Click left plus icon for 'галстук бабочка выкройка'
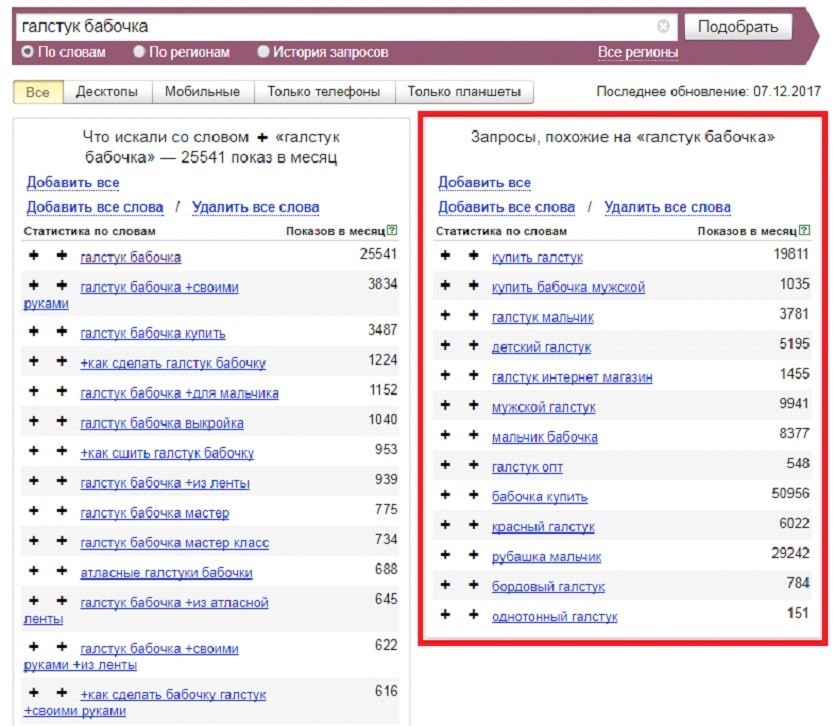 [x=34, y=421]
